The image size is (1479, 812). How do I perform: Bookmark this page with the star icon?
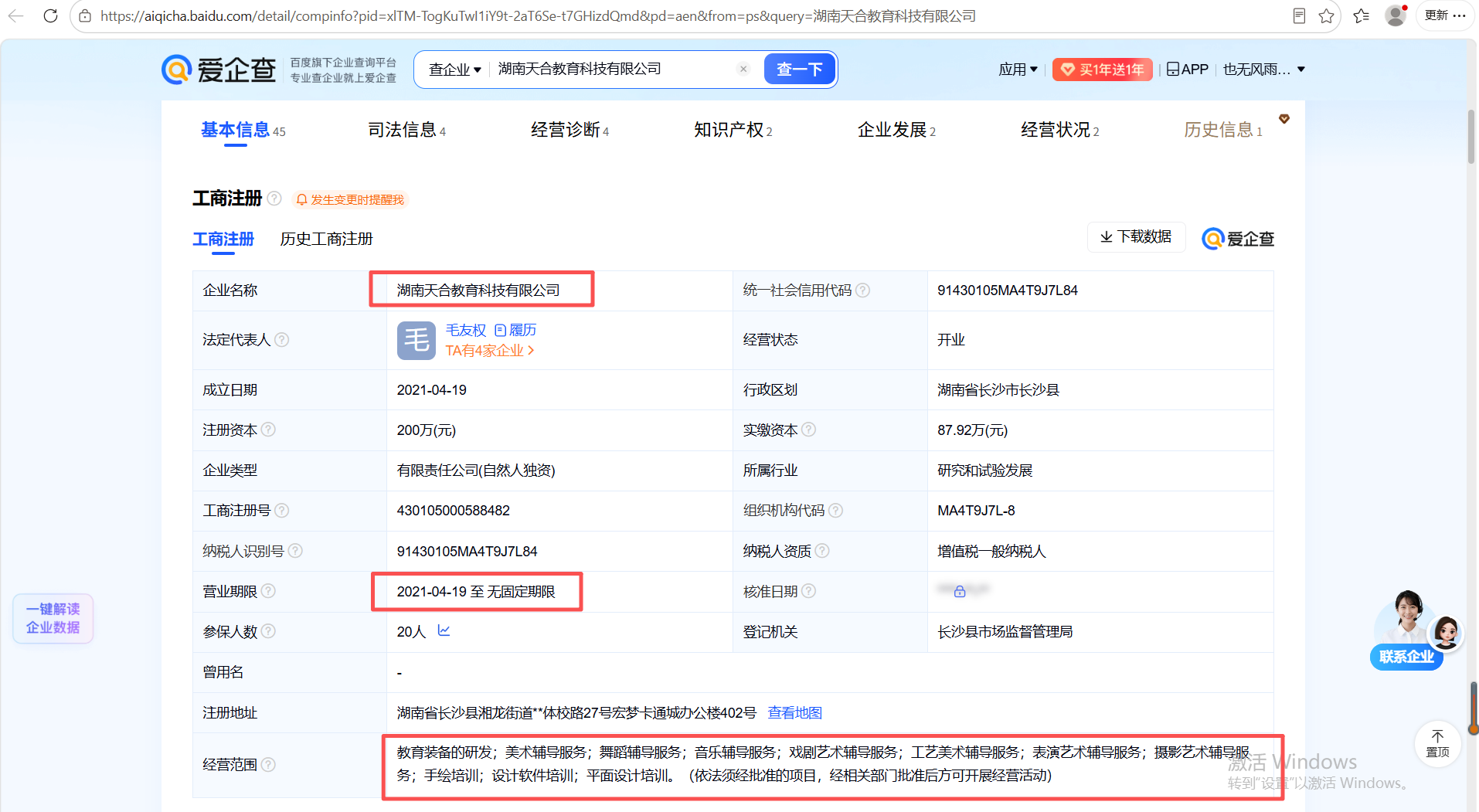[x=1327, y=15]
